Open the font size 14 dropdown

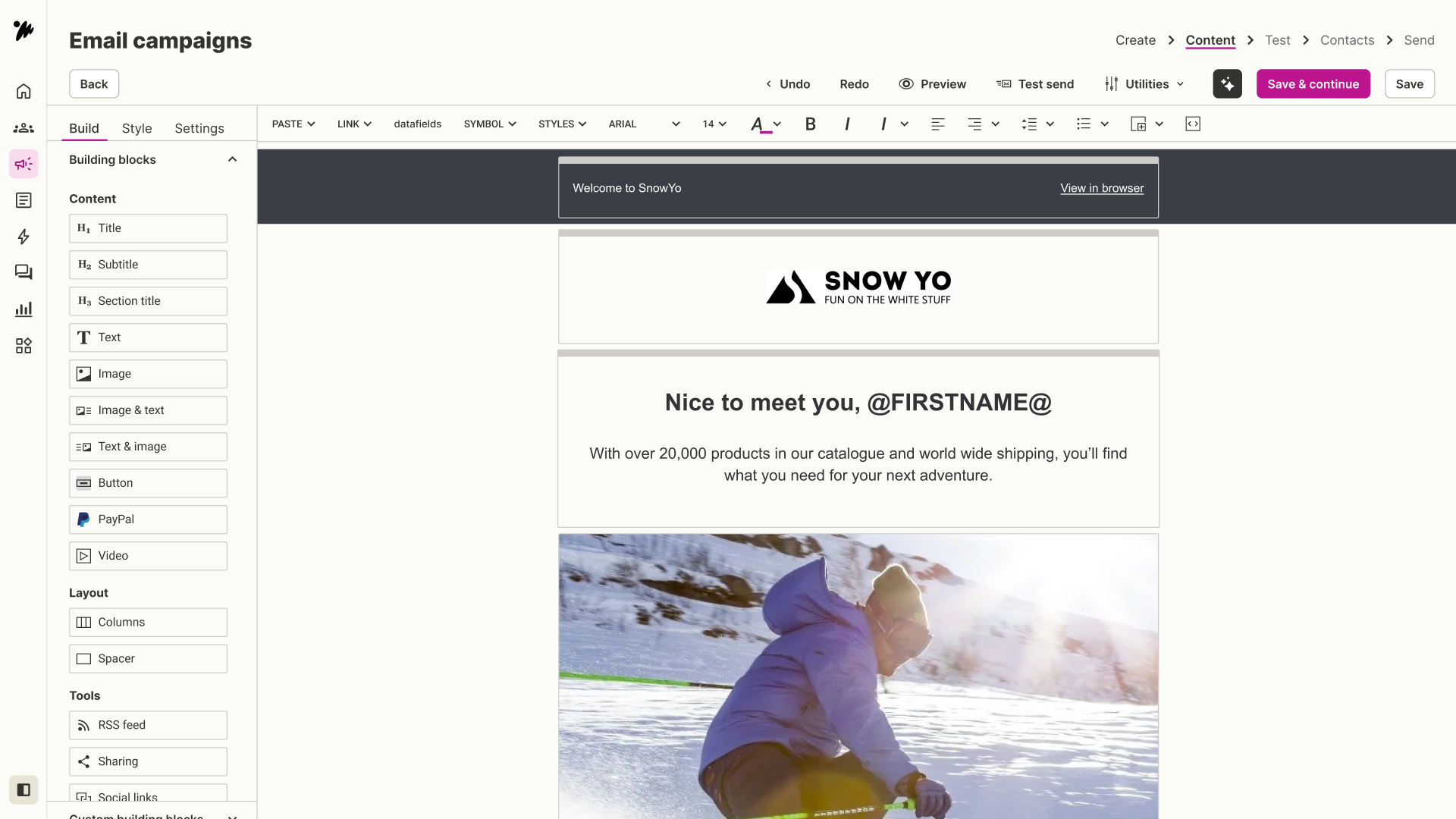[714, 124]
